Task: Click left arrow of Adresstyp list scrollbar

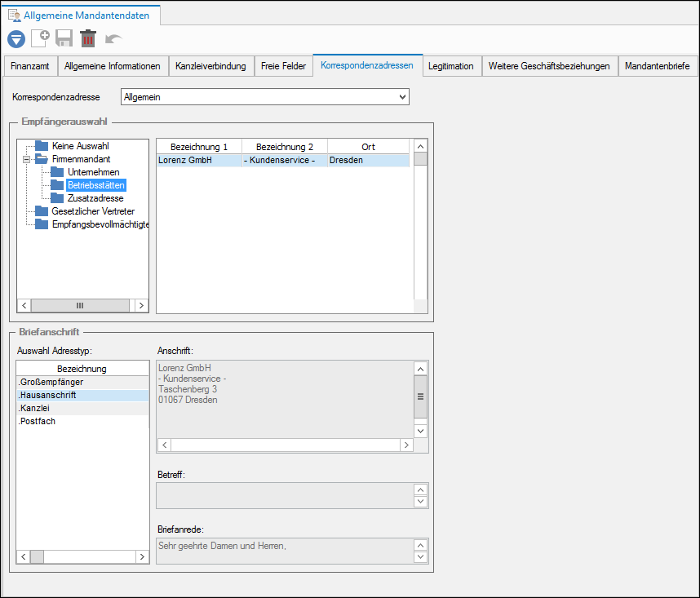Action: pyautogui.click(x=23, y=556)
